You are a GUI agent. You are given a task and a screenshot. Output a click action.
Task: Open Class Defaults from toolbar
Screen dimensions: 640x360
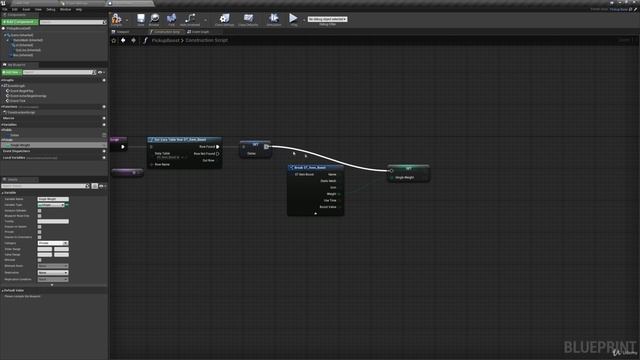click(248, 18)
